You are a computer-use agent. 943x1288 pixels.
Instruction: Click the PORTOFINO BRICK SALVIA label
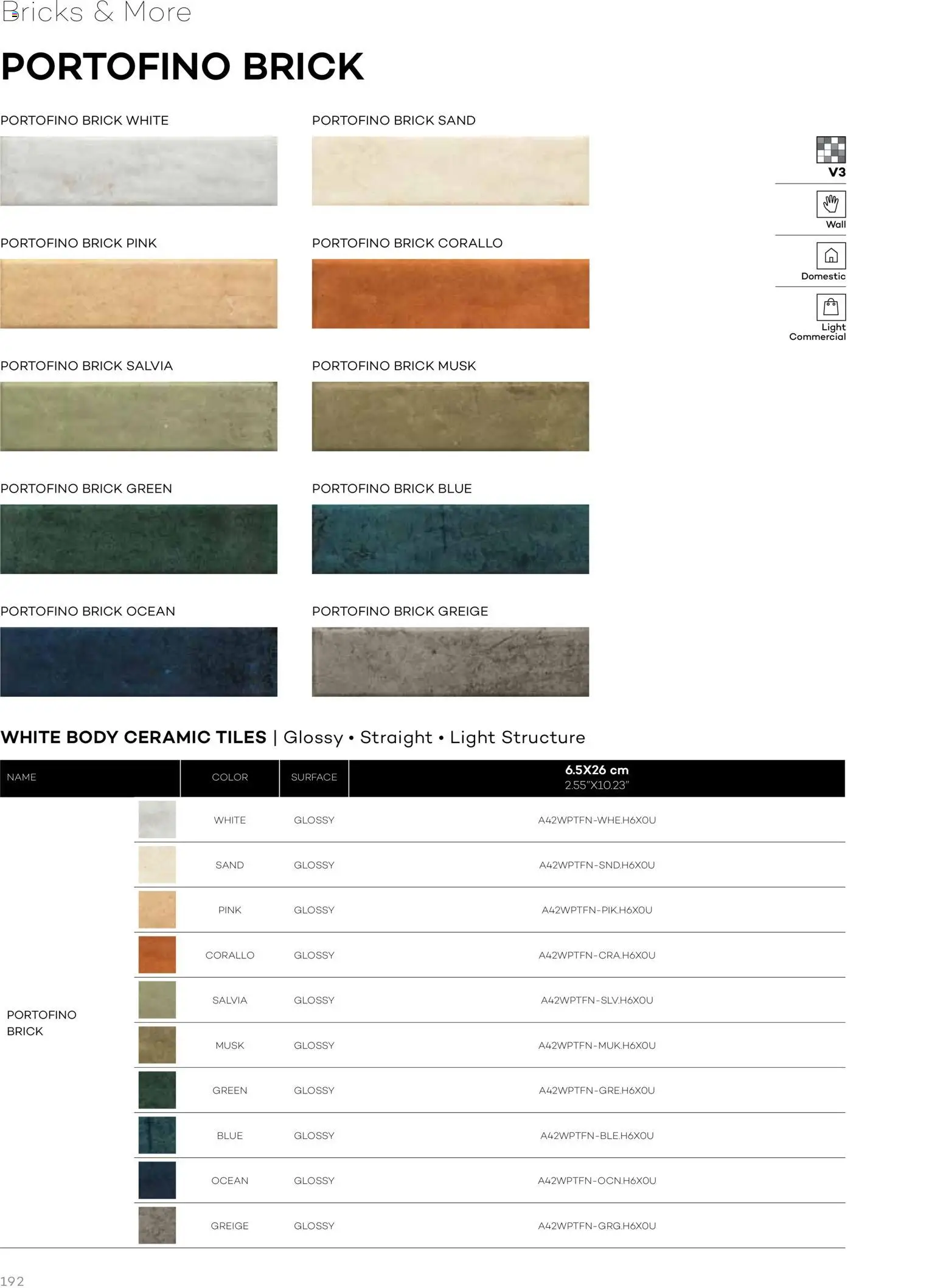(86, 366)
